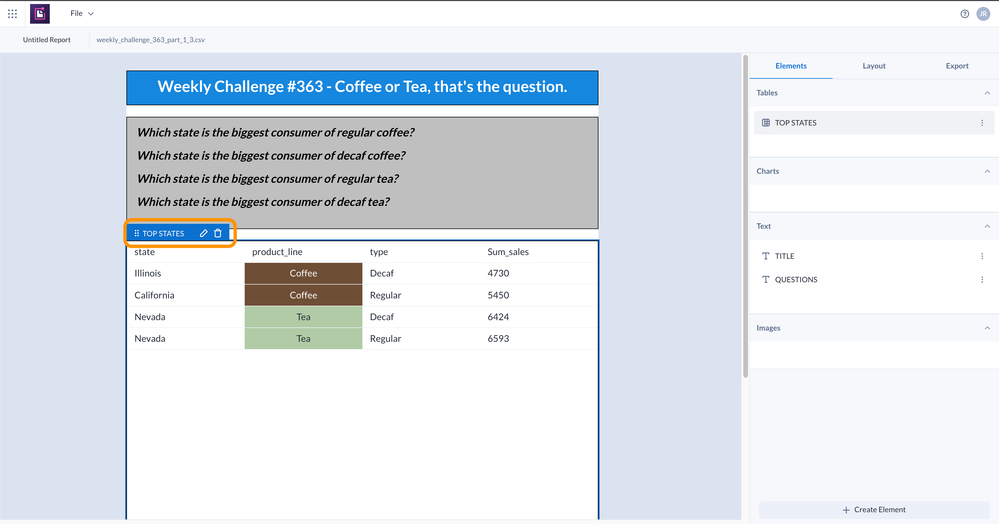This screenshot has width=999, height=524.
Task: Grab the drag handle dots beside TOP STATES
Action: [x=136, y=233]
